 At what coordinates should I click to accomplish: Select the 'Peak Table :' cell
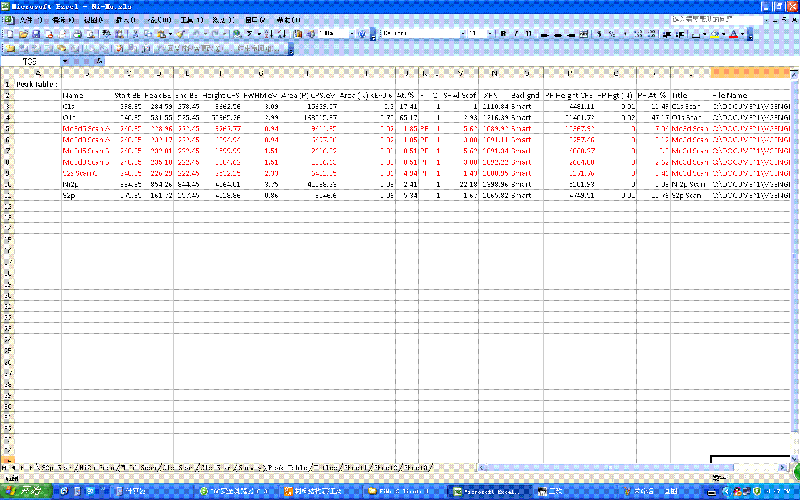(38, 84)
